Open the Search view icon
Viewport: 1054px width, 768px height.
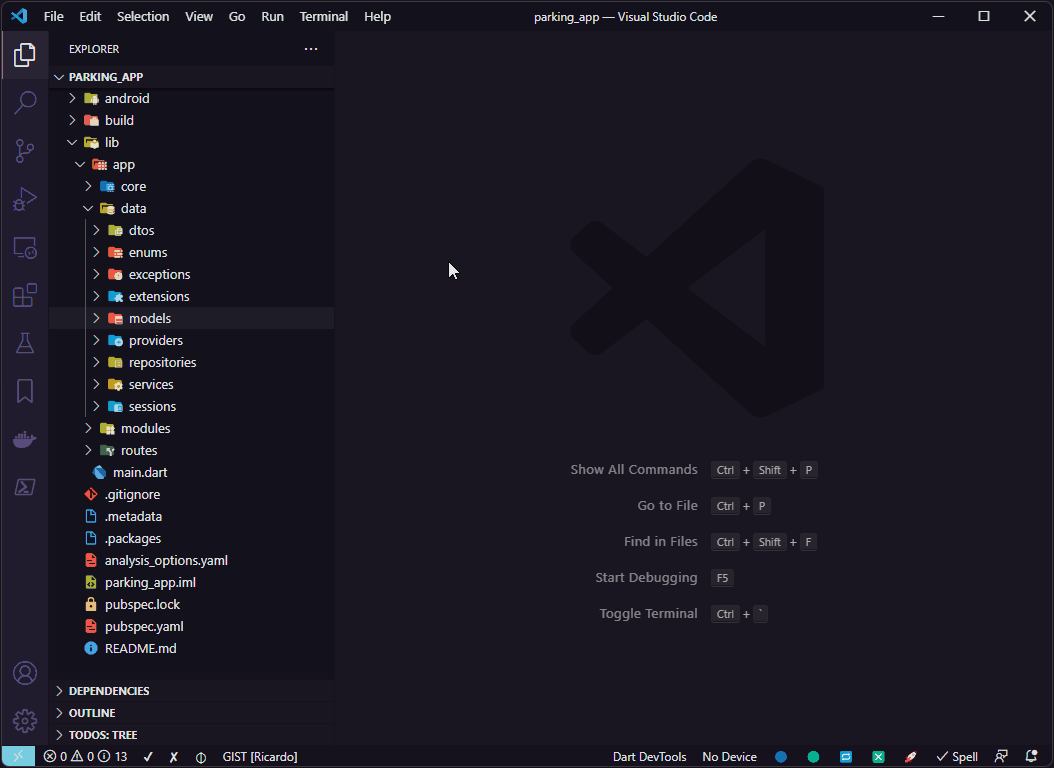[25, 103]
